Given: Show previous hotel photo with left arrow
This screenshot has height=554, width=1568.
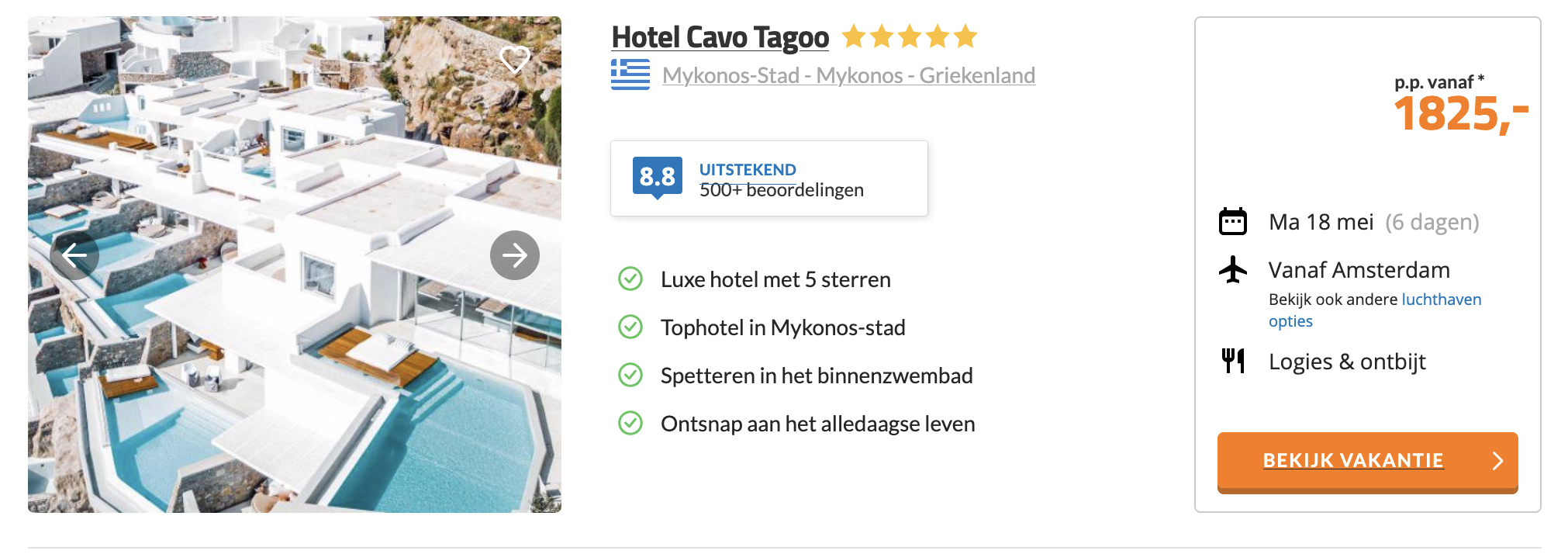Looking at the screenshot, I should pos(74,255).
